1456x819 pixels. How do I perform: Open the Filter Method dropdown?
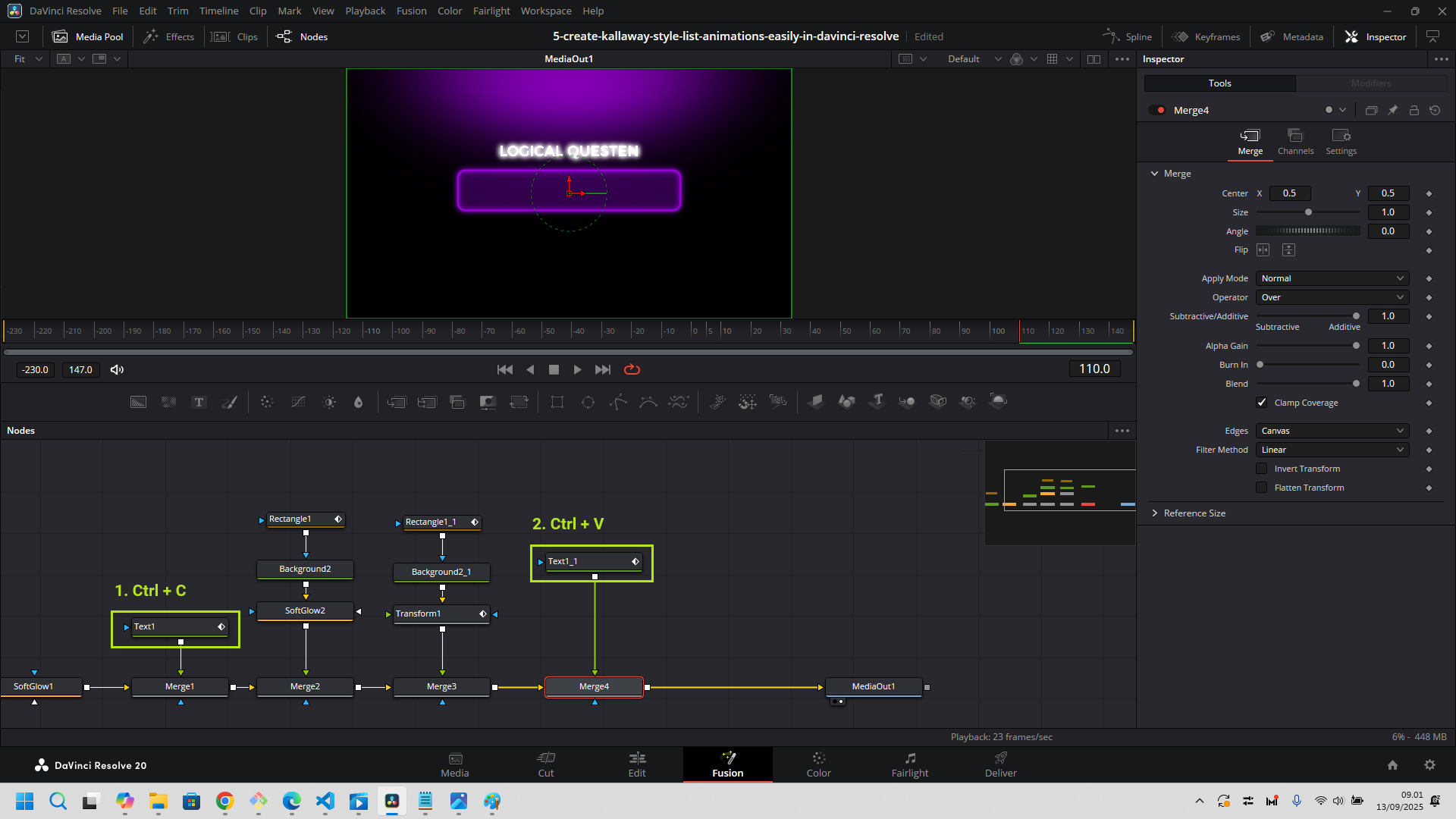[1332, 450]
